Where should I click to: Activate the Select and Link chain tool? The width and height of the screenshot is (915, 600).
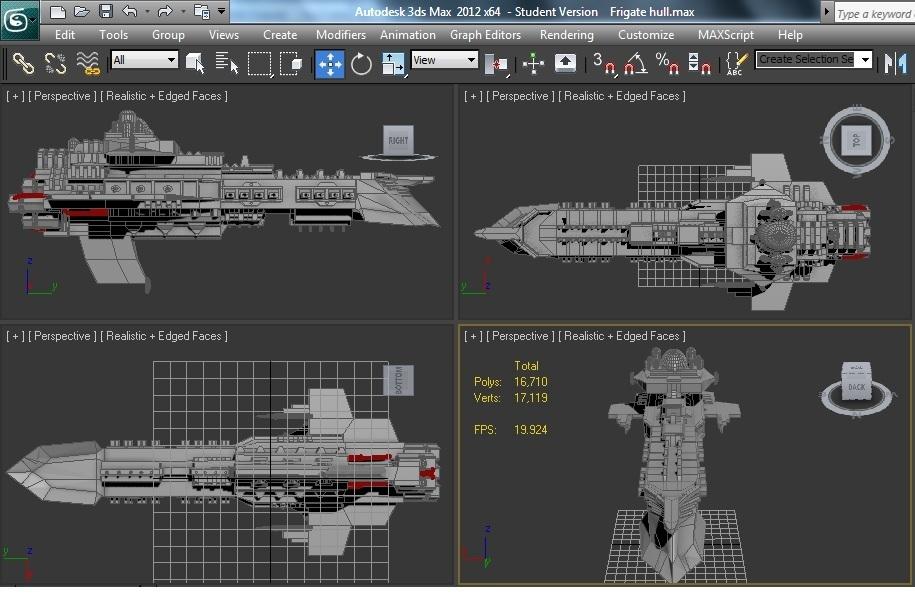click(23, 63)
